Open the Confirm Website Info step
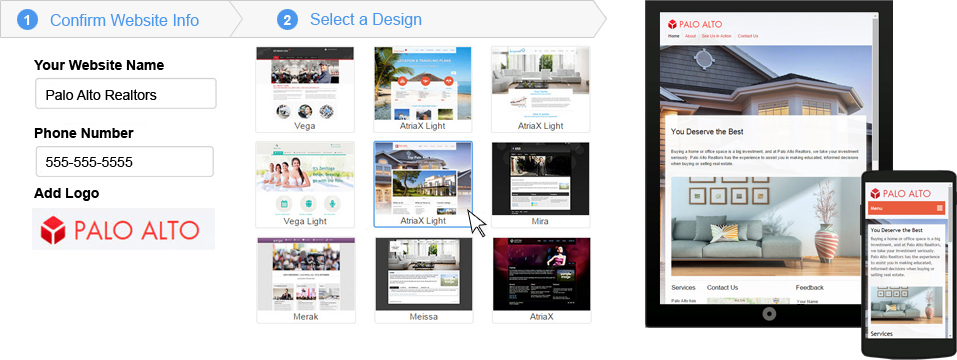This screenshot has height=360, width=957. point(125,20)
